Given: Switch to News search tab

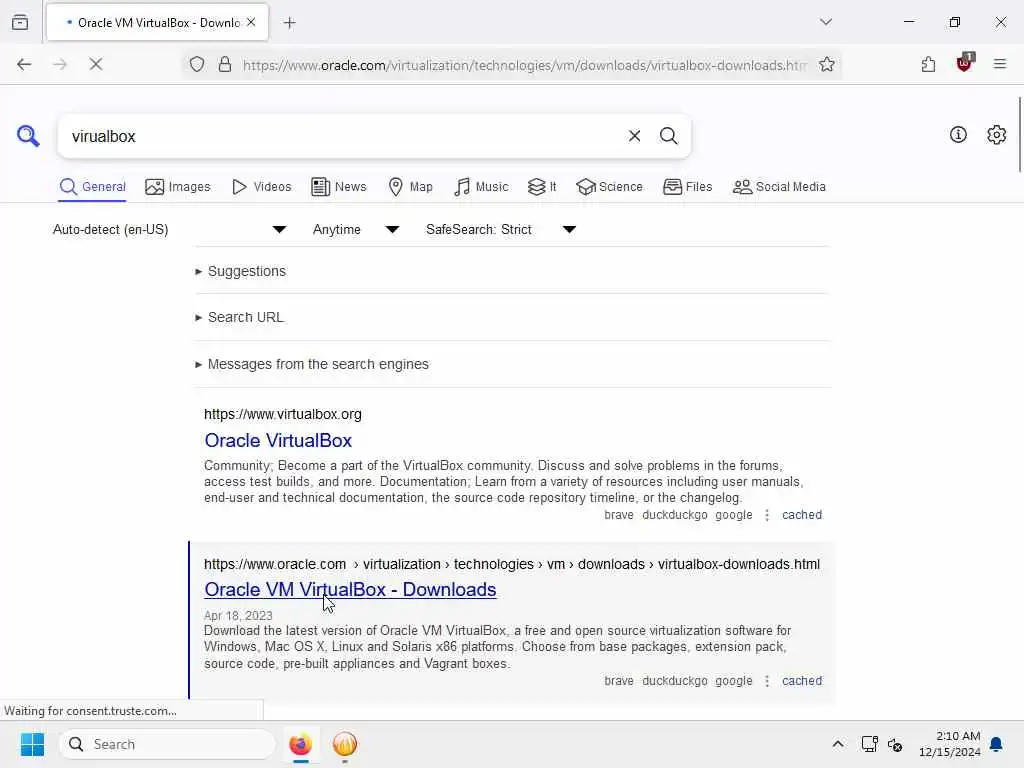Looking at the screenshot, I should (338, 187).
